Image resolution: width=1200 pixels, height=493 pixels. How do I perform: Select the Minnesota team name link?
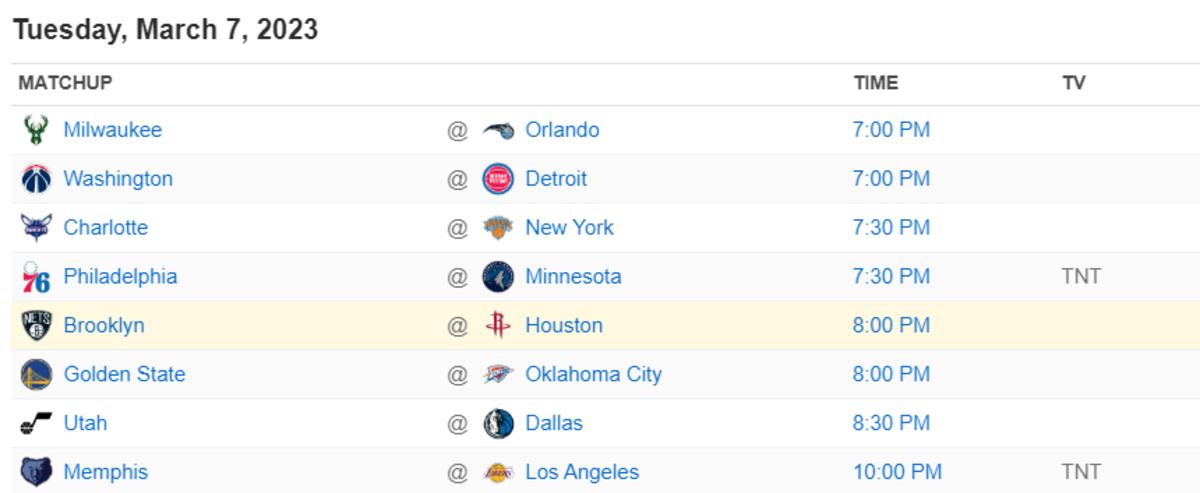tap(573, 277)
